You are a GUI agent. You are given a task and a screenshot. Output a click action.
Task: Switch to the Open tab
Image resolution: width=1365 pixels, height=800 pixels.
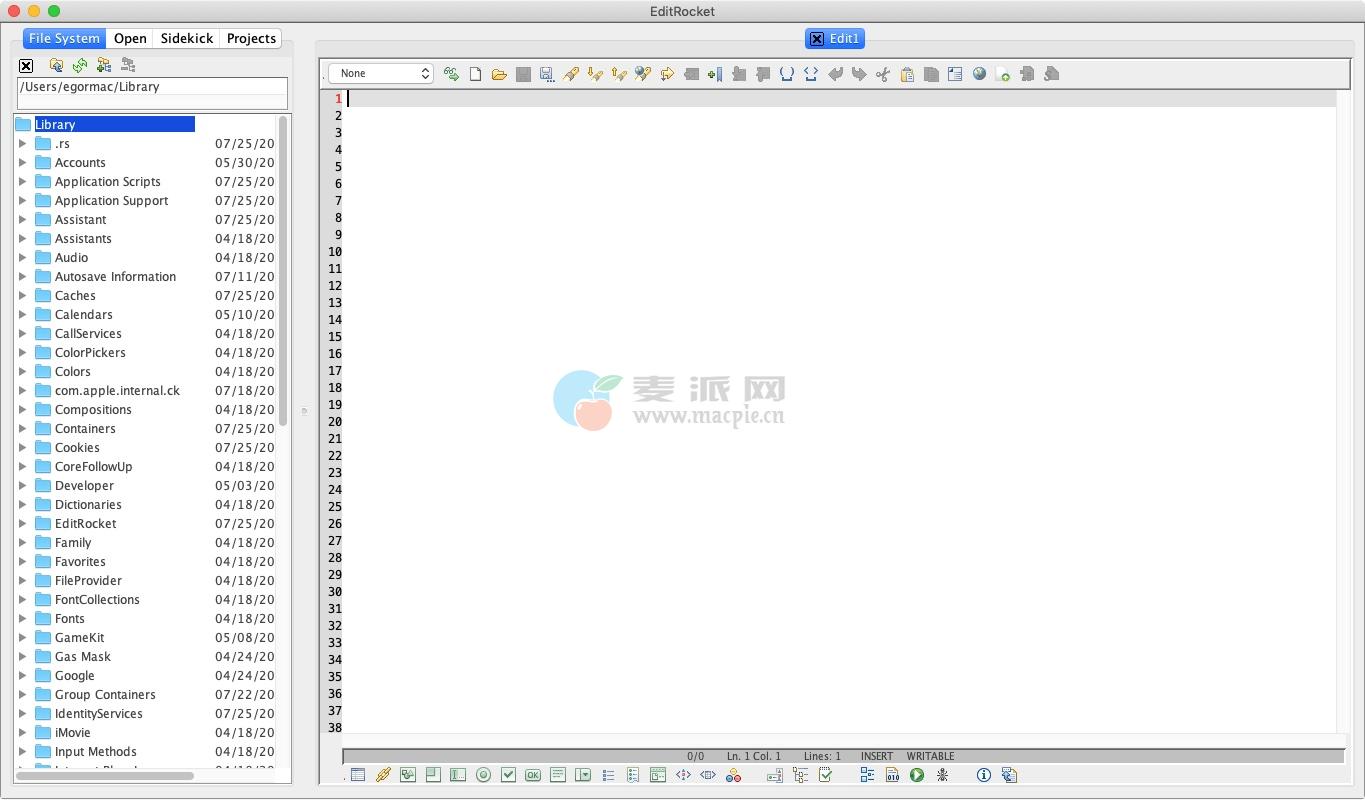pyautogui.click(x=130, y=38)
